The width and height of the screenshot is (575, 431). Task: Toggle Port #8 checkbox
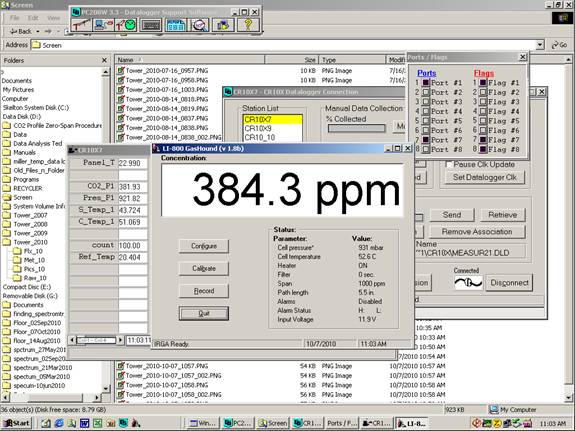(426, 149)
